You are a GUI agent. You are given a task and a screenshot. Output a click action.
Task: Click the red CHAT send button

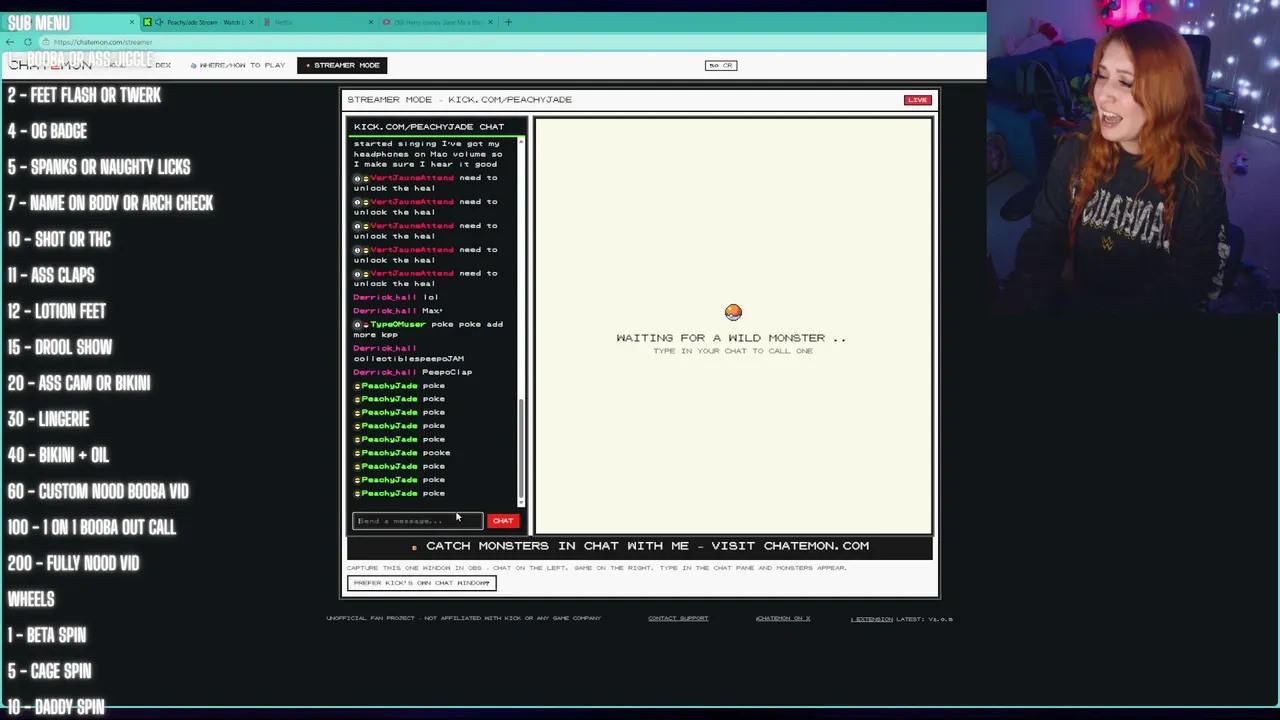click(x=503, y=520)
